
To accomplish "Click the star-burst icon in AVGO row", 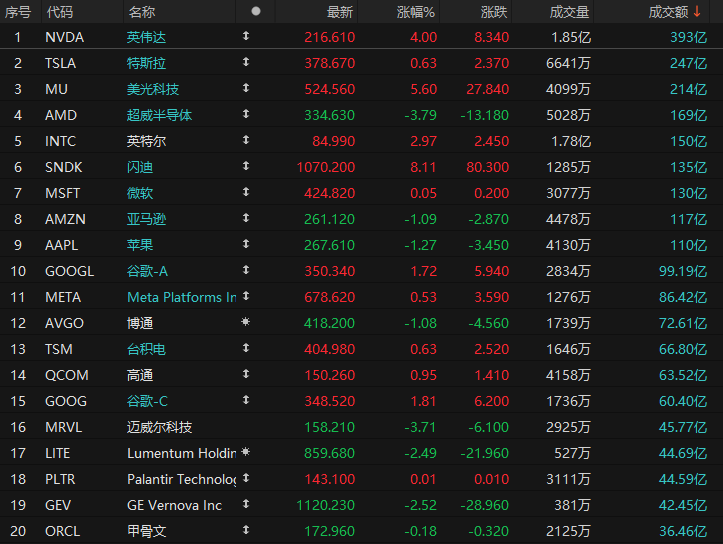I will (246, 322).
